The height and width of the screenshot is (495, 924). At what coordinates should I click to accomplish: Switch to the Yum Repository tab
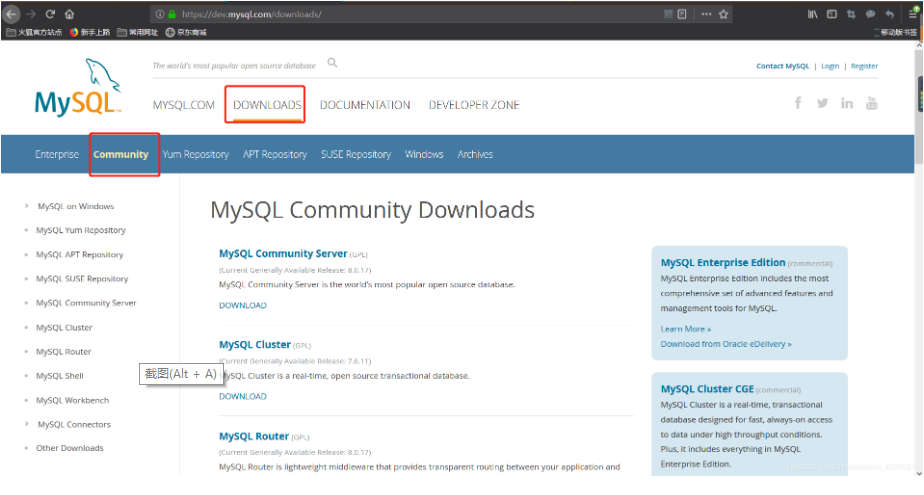pyautogui.click(x=196, y=154)
